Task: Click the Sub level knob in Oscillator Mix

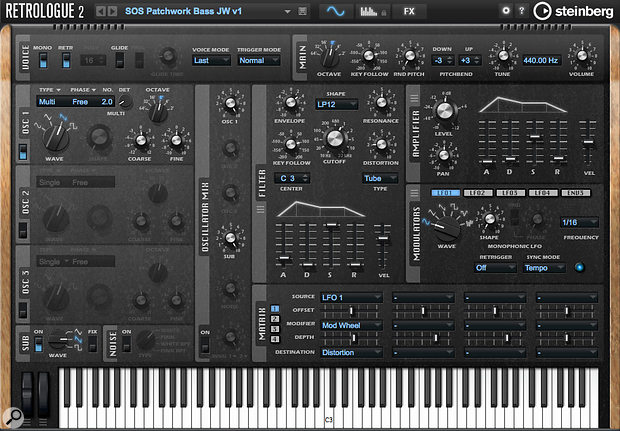Action: coord(230,238)
